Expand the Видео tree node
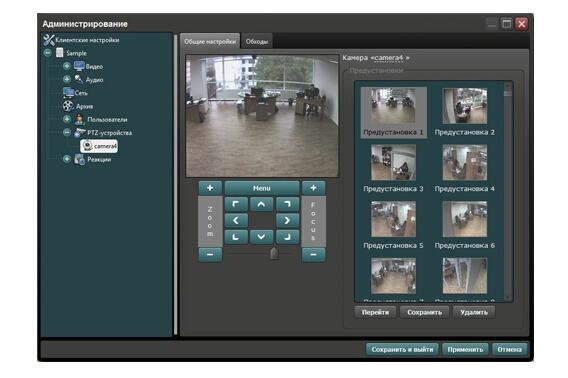 coord(67,66)
